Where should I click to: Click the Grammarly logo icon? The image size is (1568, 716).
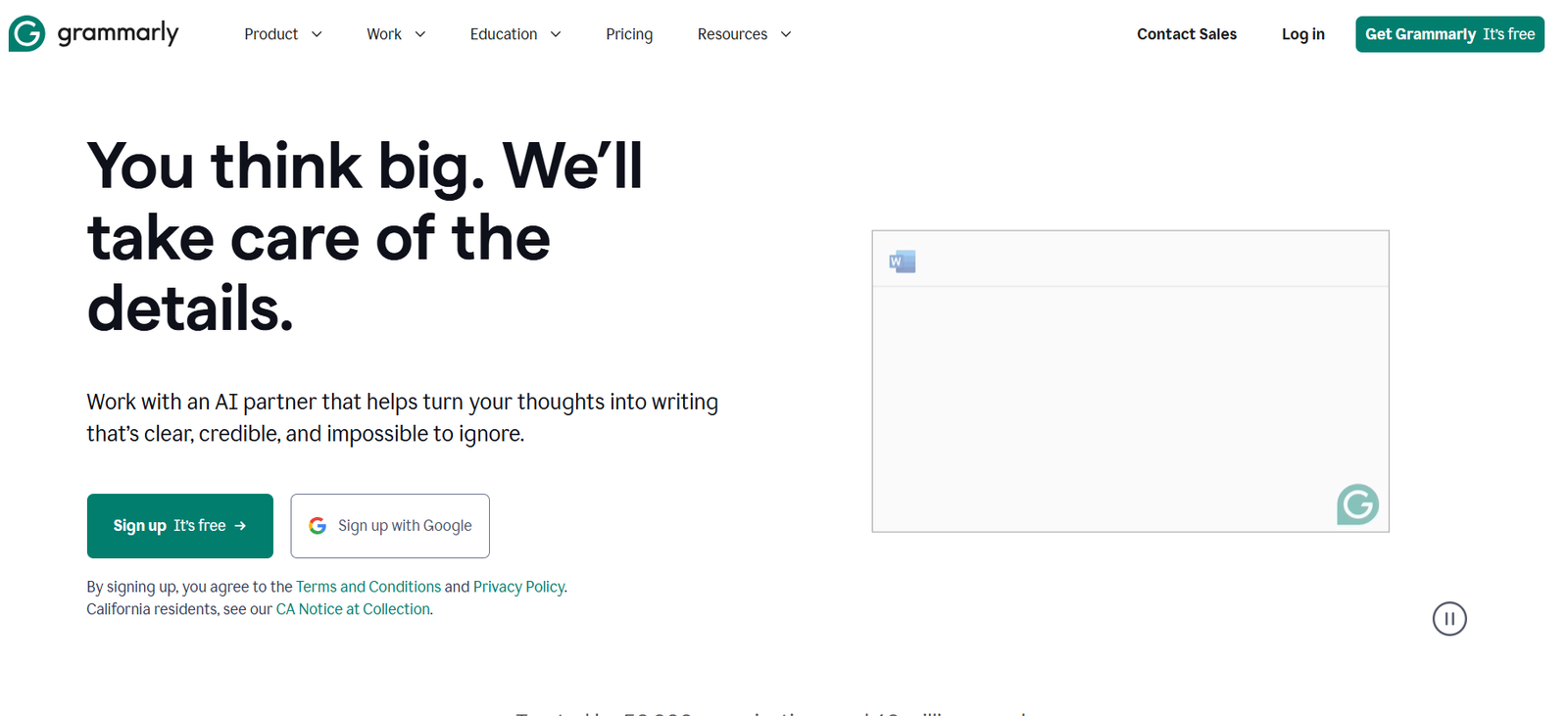pyautogui.click(x=26, y=34)
